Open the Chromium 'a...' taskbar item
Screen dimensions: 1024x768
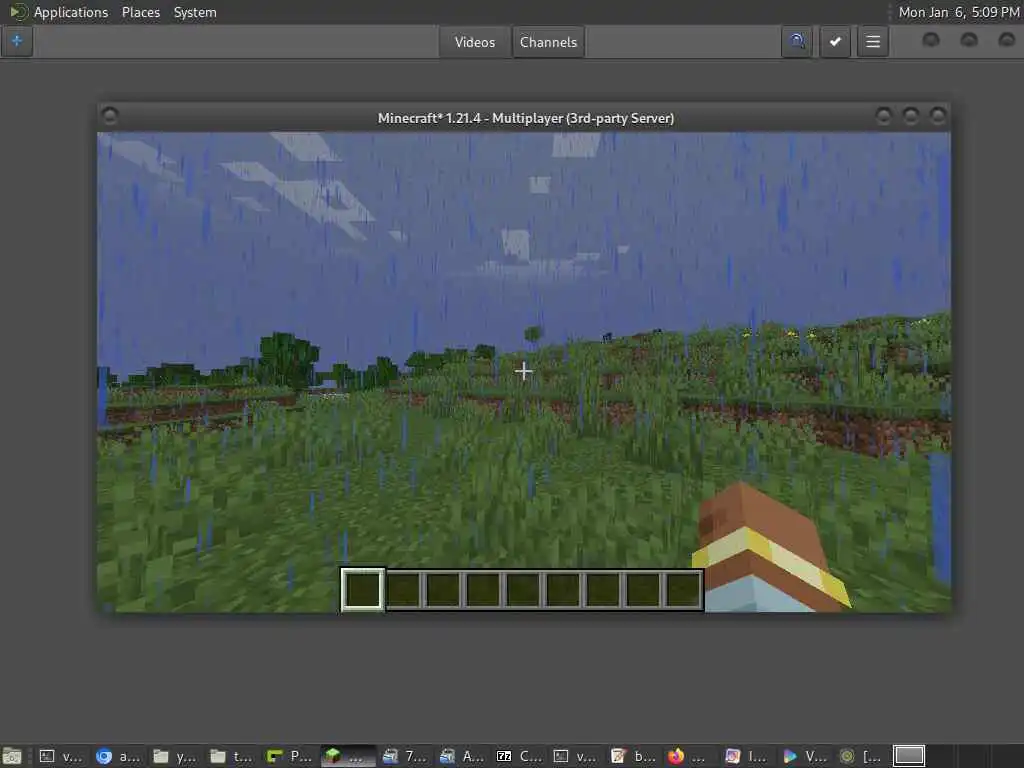118,756
